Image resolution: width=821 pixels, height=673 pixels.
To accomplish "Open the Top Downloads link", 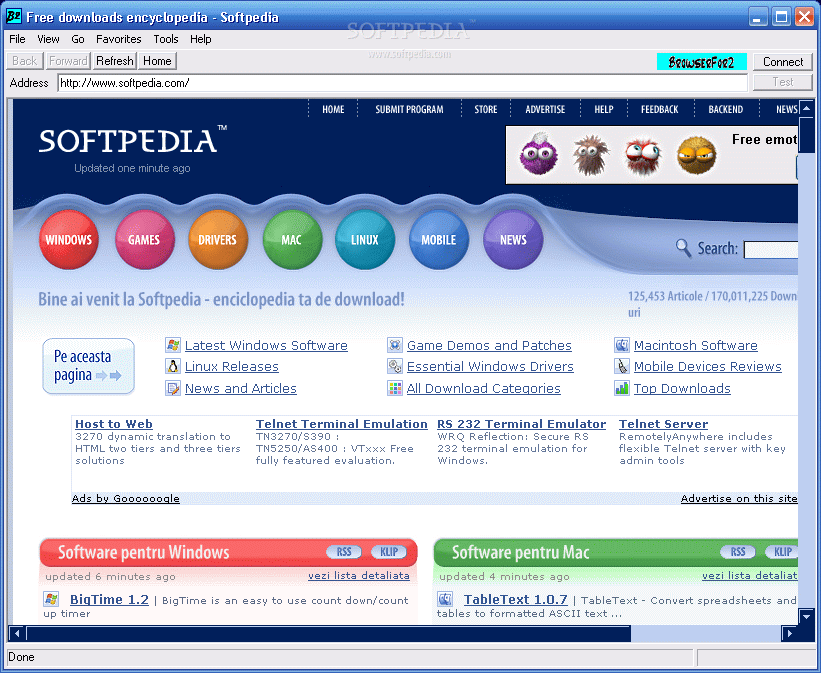I will 682,389.
